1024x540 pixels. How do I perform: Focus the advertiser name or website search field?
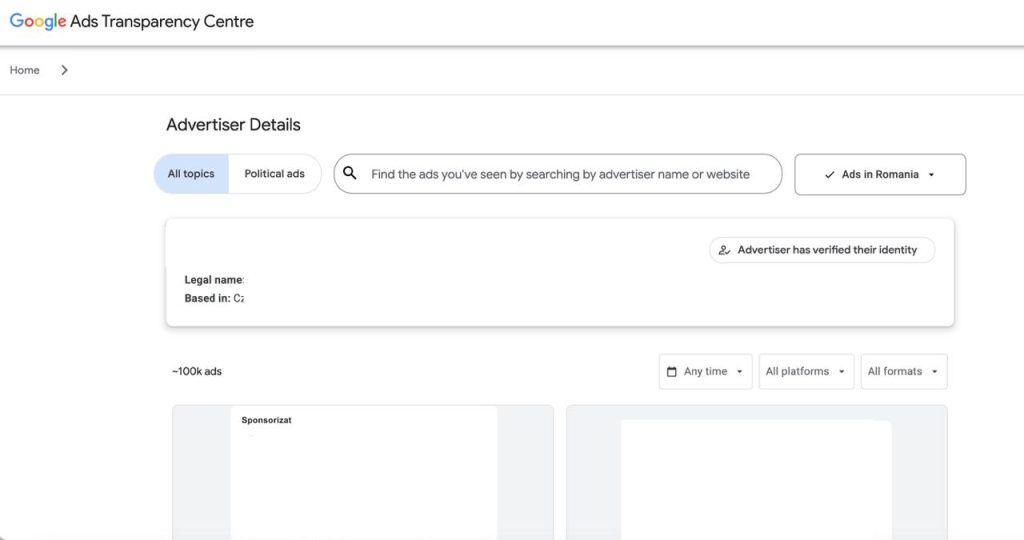560,174
